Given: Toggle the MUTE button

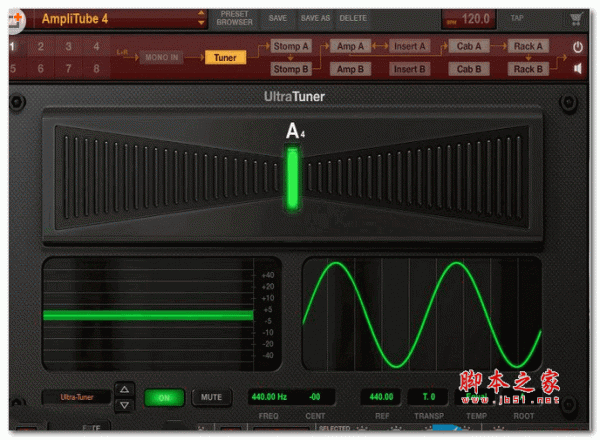Looking at the screenshot, I should pos(212,398).
